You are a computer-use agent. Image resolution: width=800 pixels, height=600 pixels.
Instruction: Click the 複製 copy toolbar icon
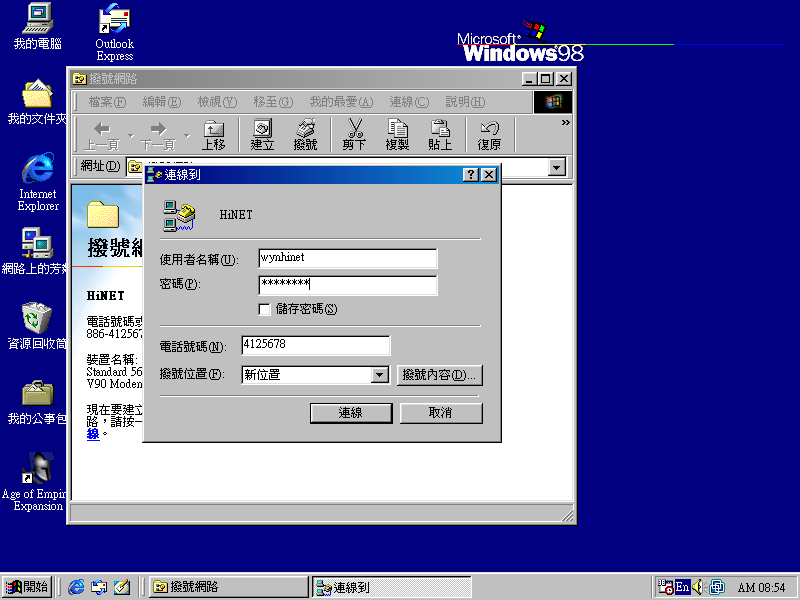(397, 136)
